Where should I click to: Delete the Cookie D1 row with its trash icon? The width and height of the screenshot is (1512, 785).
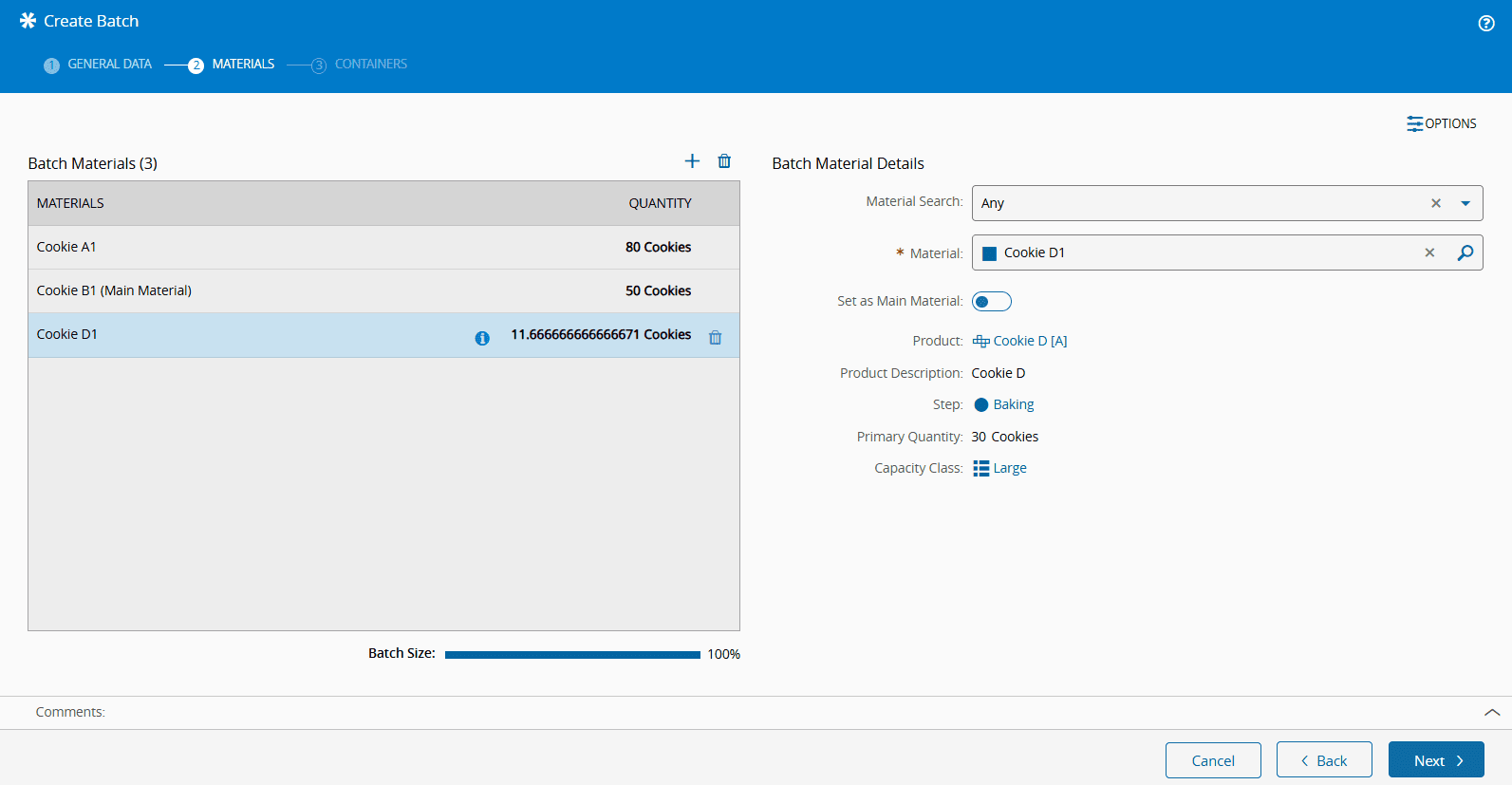716,338
